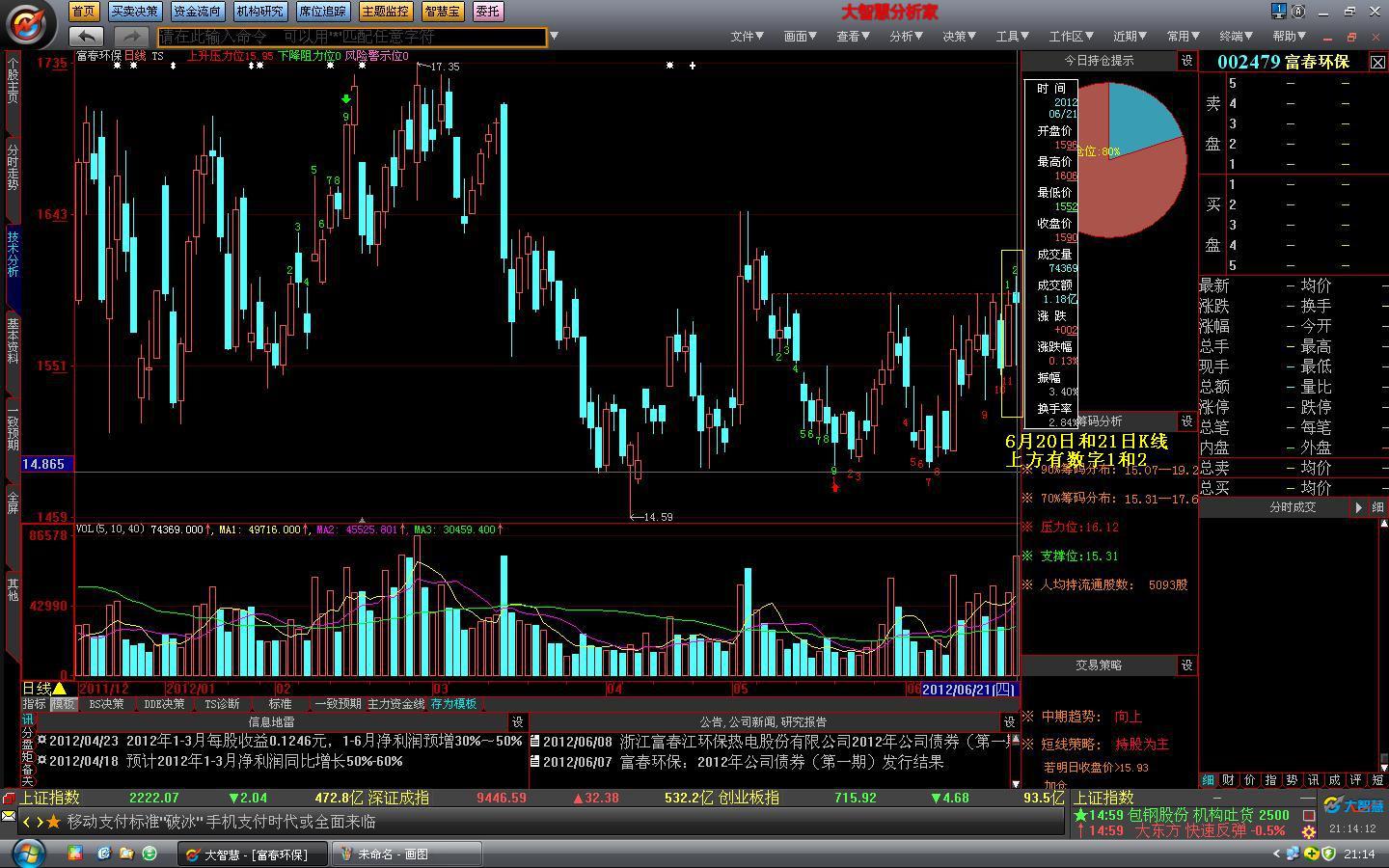Click 存为模板 save template button

coord(453,704)
